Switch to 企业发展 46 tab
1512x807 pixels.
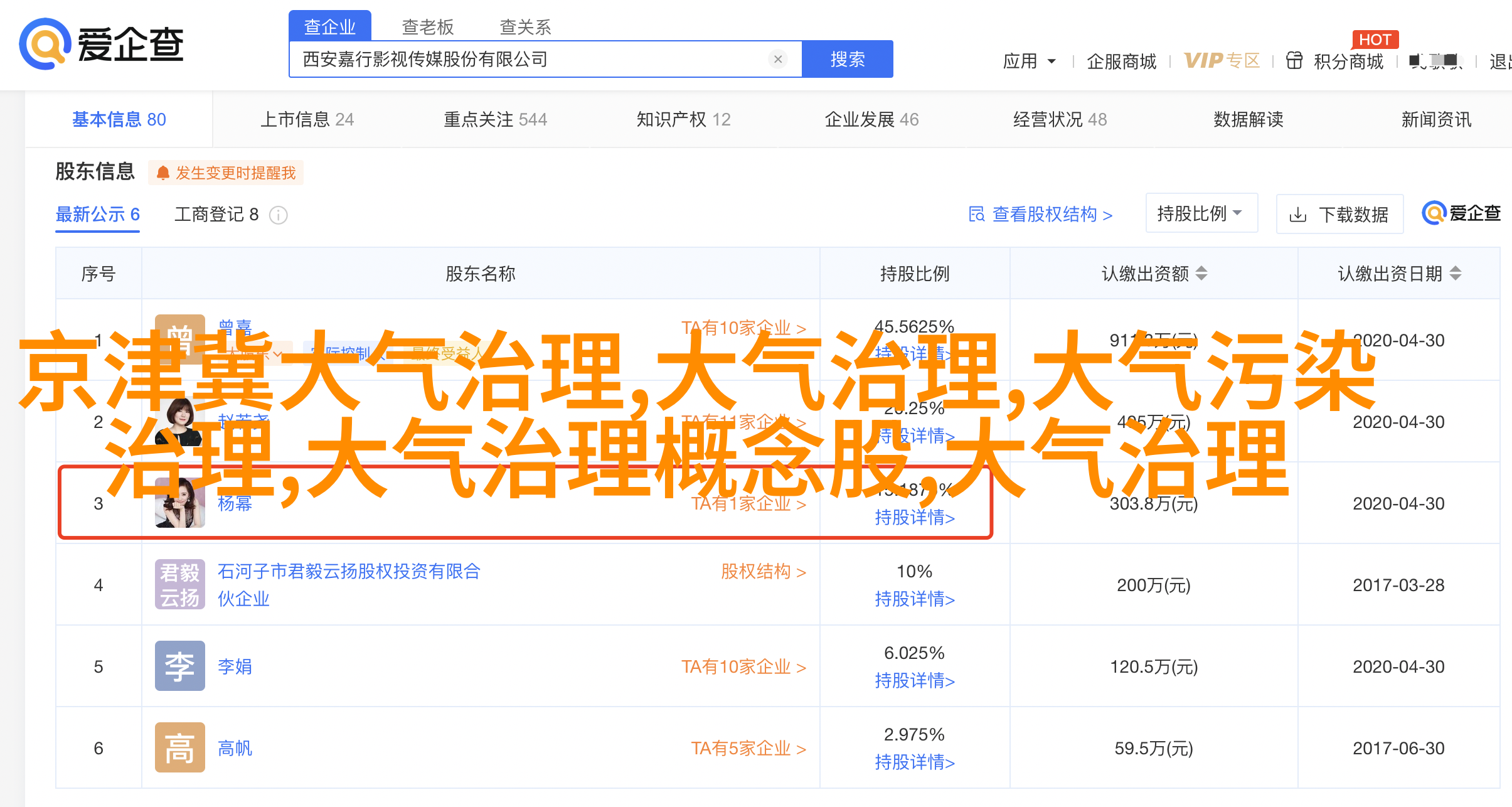(x=872, y=119)
